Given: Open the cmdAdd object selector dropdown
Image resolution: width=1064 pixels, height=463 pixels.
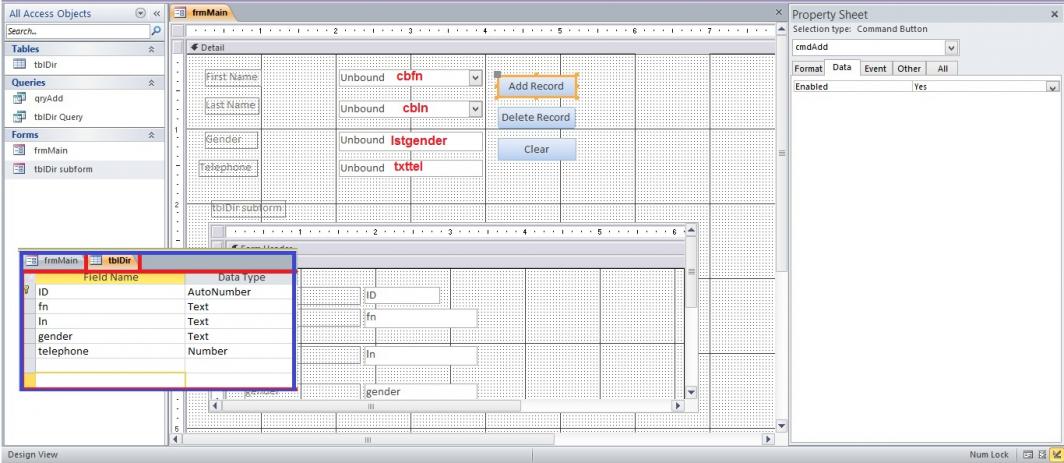Looking at the screenshot, I should pos(951,48).
